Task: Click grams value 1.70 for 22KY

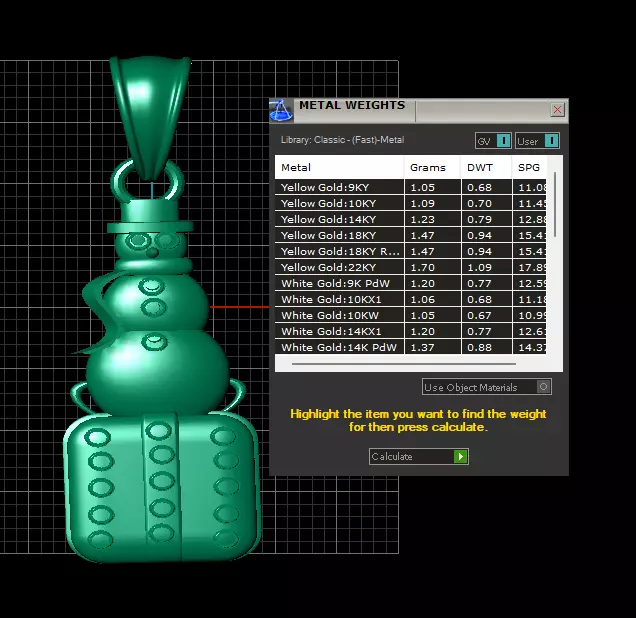Action: (x=422, y=268)
